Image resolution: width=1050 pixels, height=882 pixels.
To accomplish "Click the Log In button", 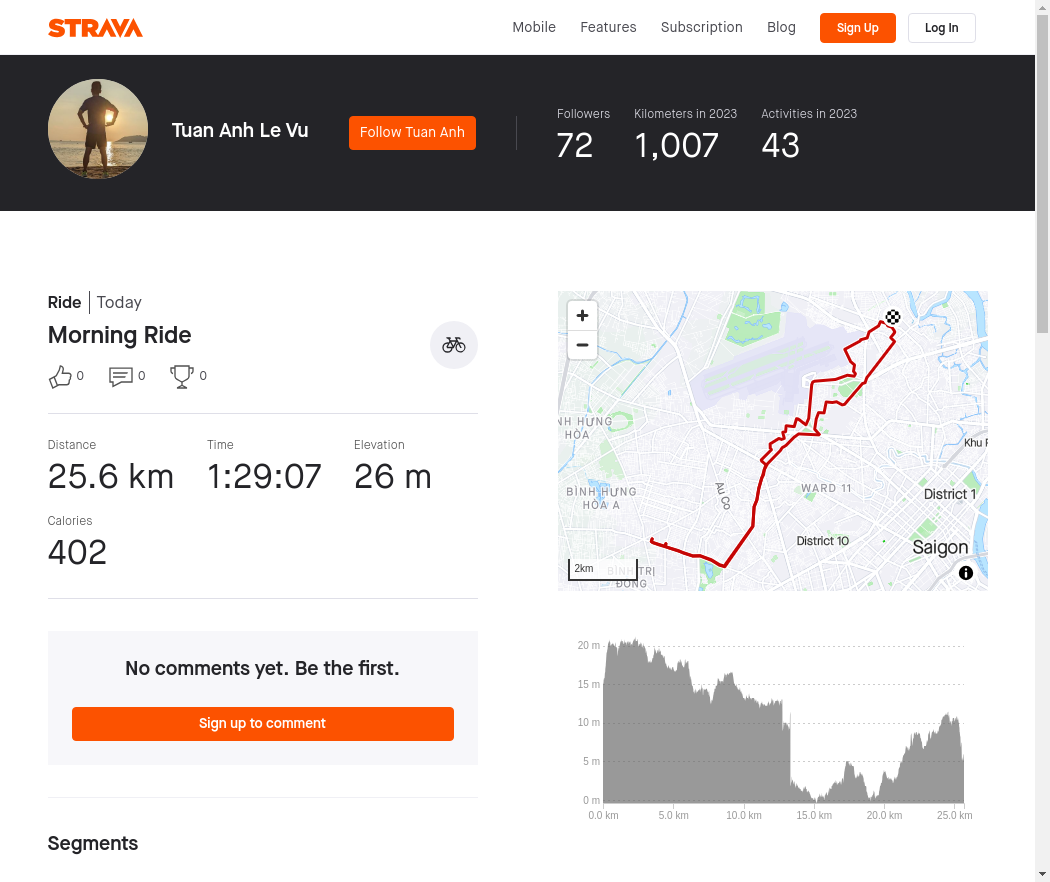I will point(941,28).
